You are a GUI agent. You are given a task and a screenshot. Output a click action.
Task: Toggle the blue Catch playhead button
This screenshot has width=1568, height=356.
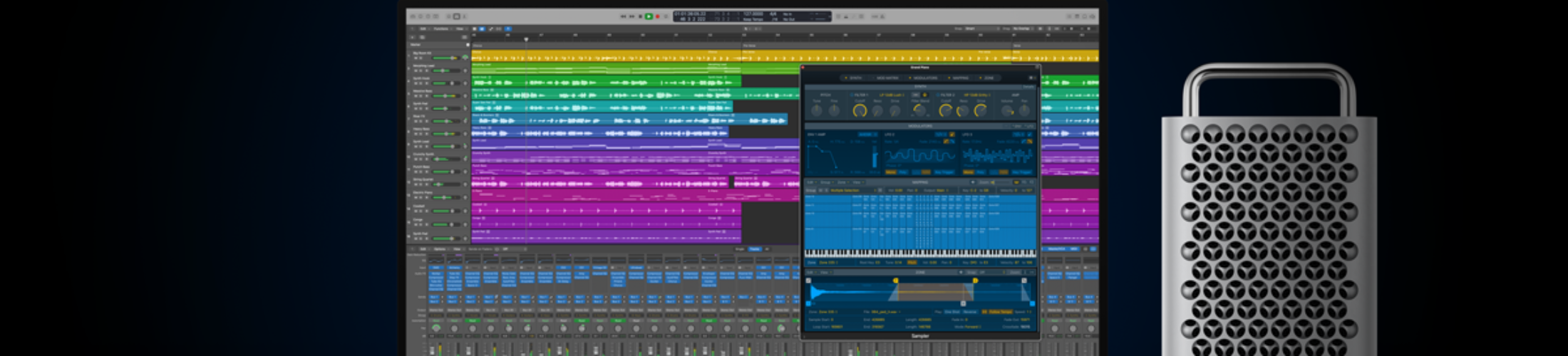507,28
